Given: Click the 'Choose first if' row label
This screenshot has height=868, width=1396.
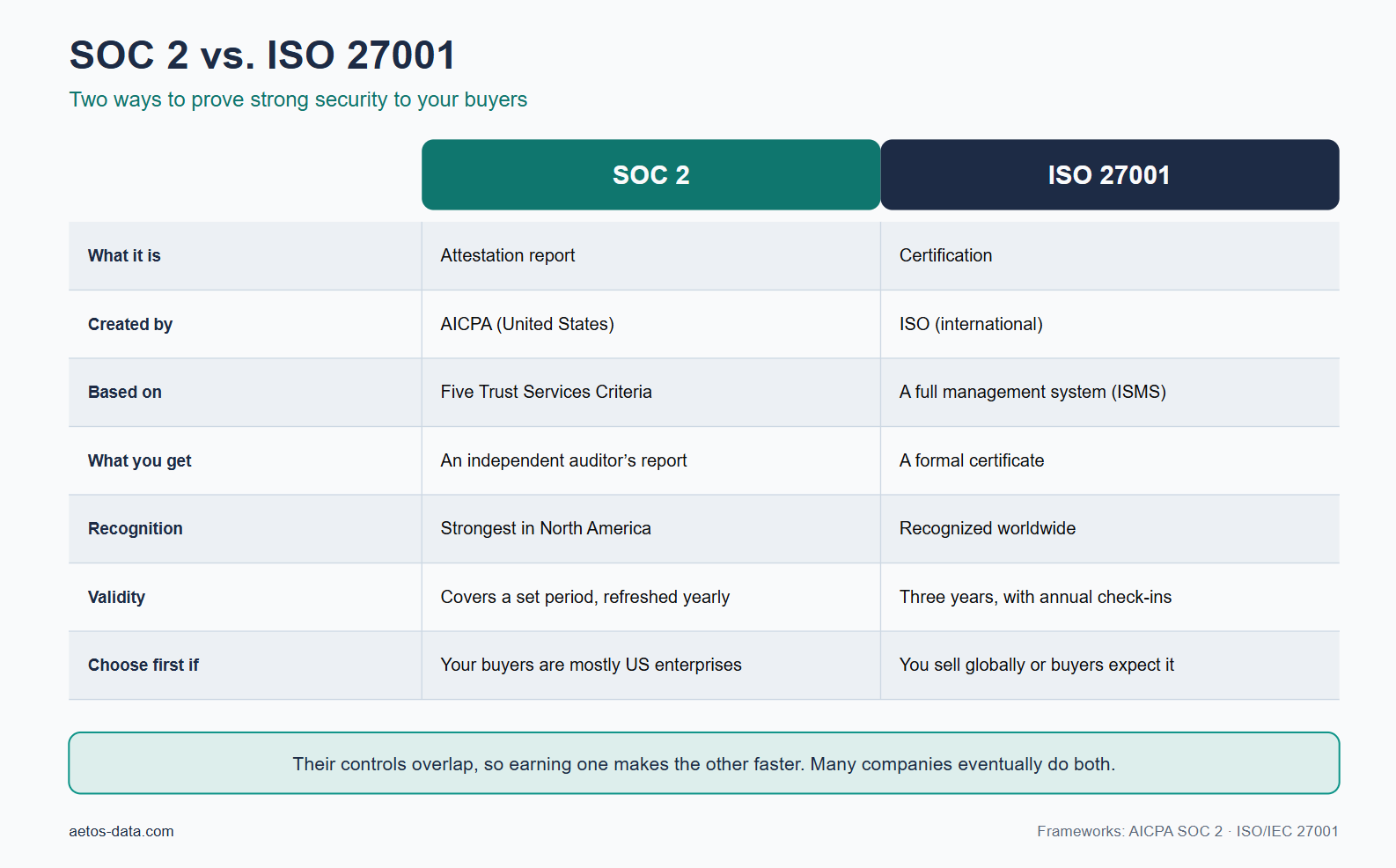Looking at the screenshot, I should click(x=143, y=665).
